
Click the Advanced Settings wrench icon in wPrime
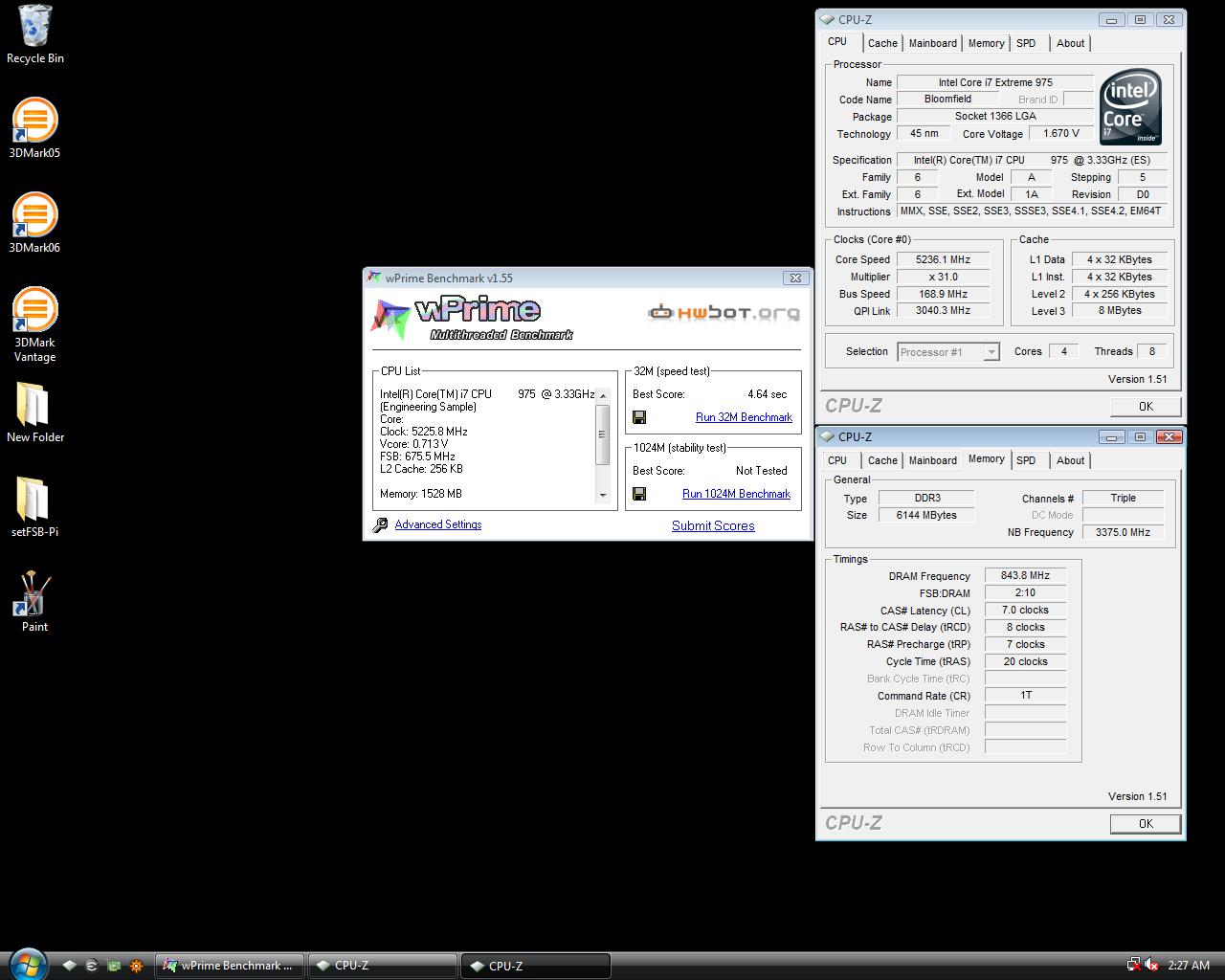(380, 524)
